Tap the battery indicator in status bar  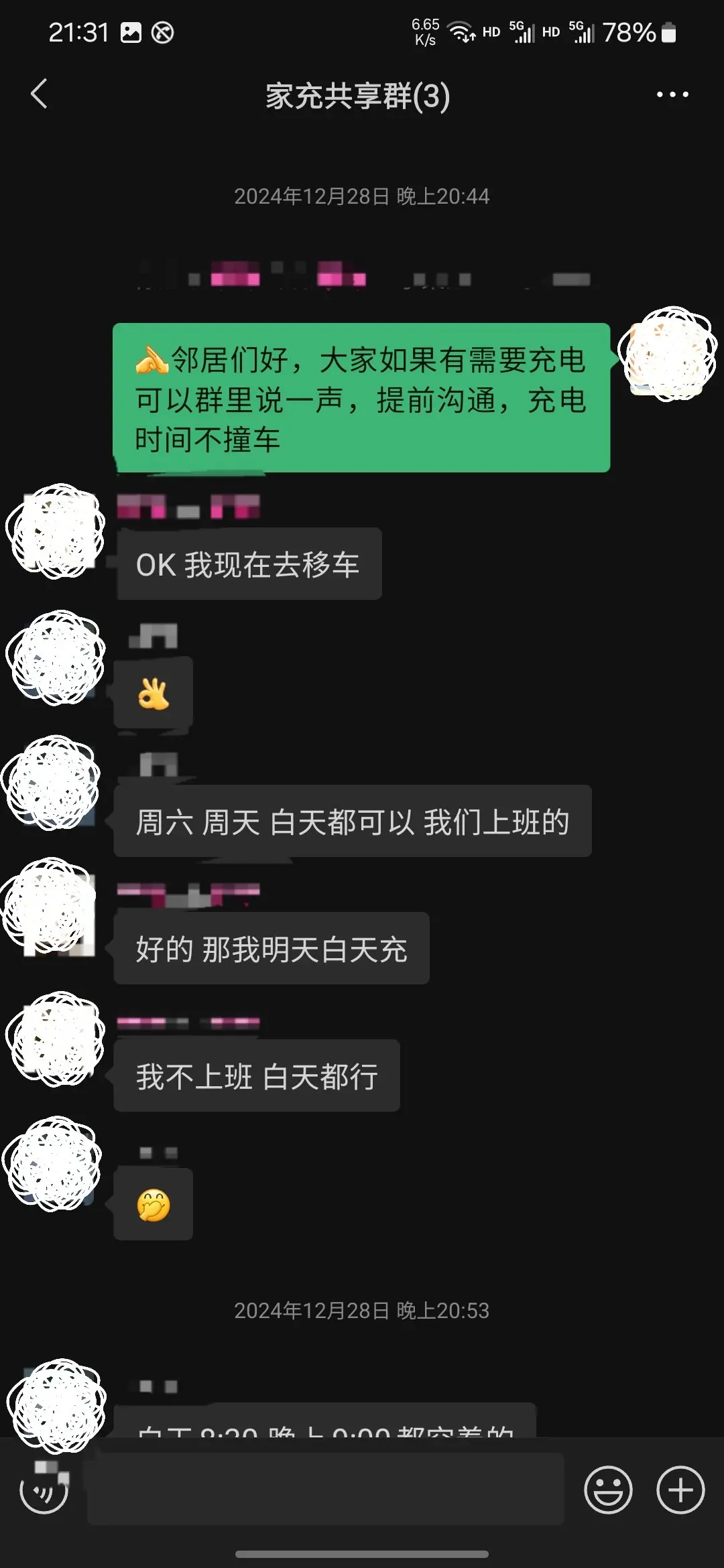[x=668, y=32]
